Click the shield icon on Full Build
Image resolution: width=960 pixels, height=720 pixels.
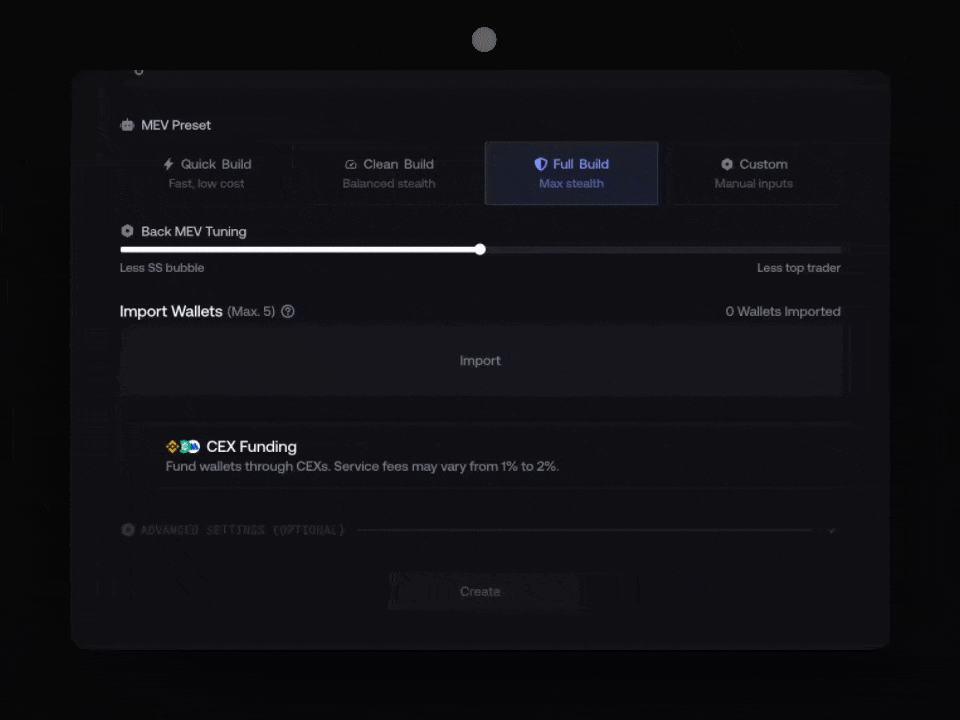(x=541, y=164)
